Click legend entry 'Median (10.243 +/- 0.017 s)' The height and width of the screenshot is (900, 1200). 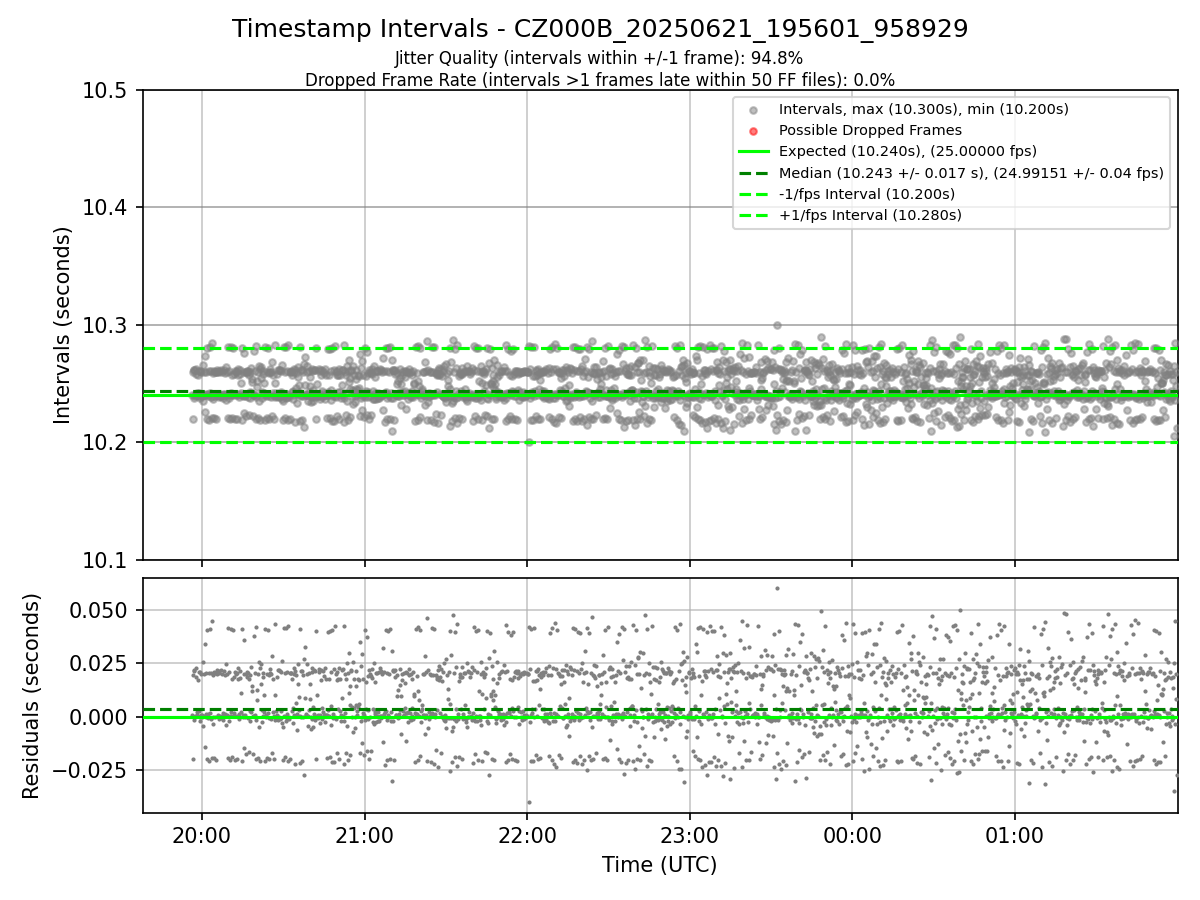click(x=971, y=173)
